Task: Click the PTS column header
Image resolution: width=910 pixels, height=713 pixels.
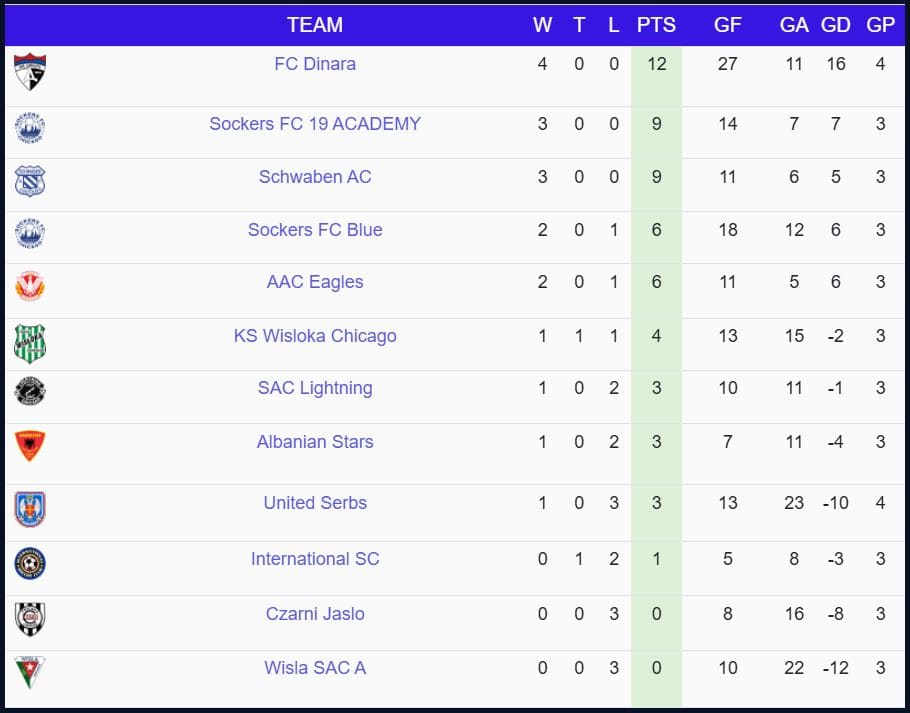Action: coord(656,25)
